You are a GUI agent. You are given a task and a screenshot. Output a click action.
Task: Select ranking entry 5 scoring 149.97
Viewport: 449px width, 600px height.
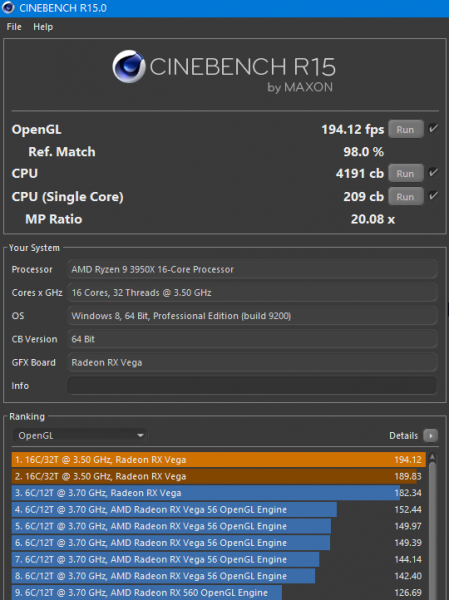pyautogui.click(x=219, y=526)
